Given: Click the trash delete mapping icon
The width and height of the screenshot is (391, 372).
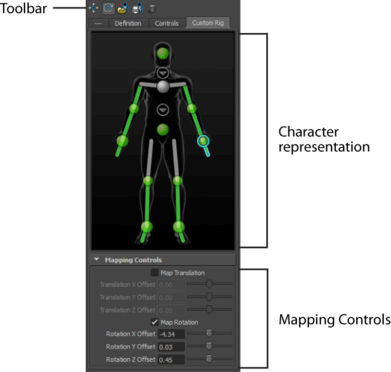Looking at the screenshot, I should click(x=152, y=8).
